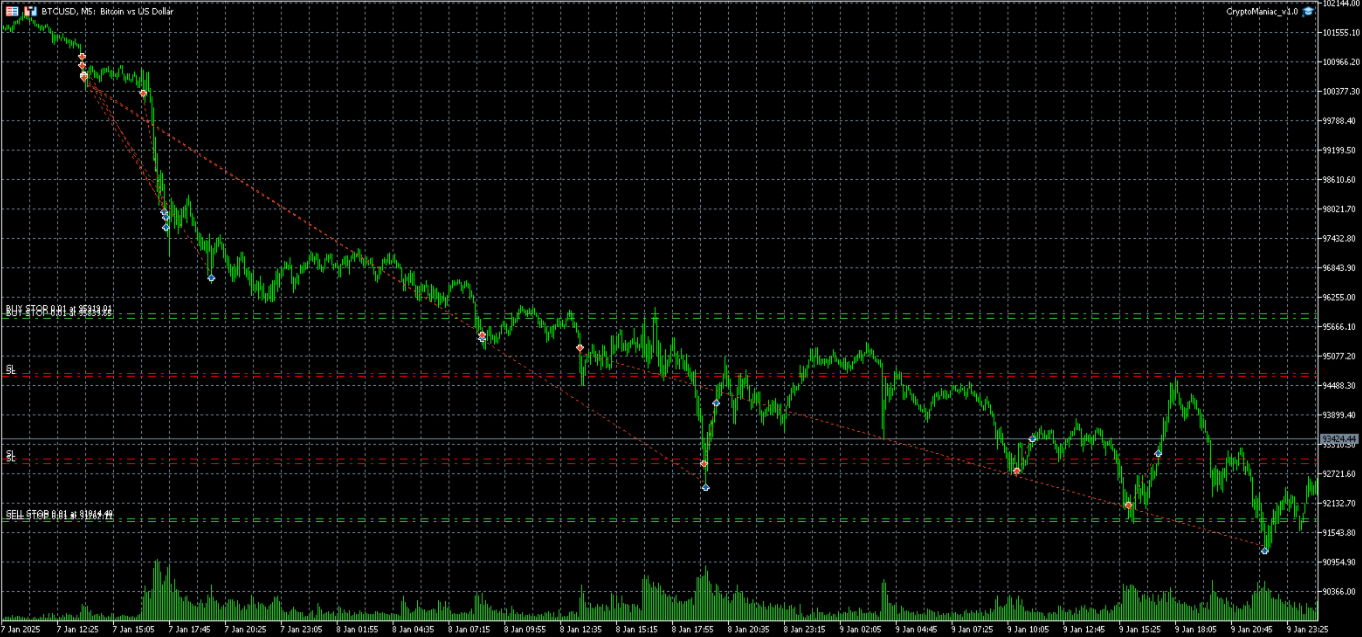Viewport: 1362px width, 637px height.
Task: Click the 96255.00 price scale label
Action: (x=1339, y=297)
